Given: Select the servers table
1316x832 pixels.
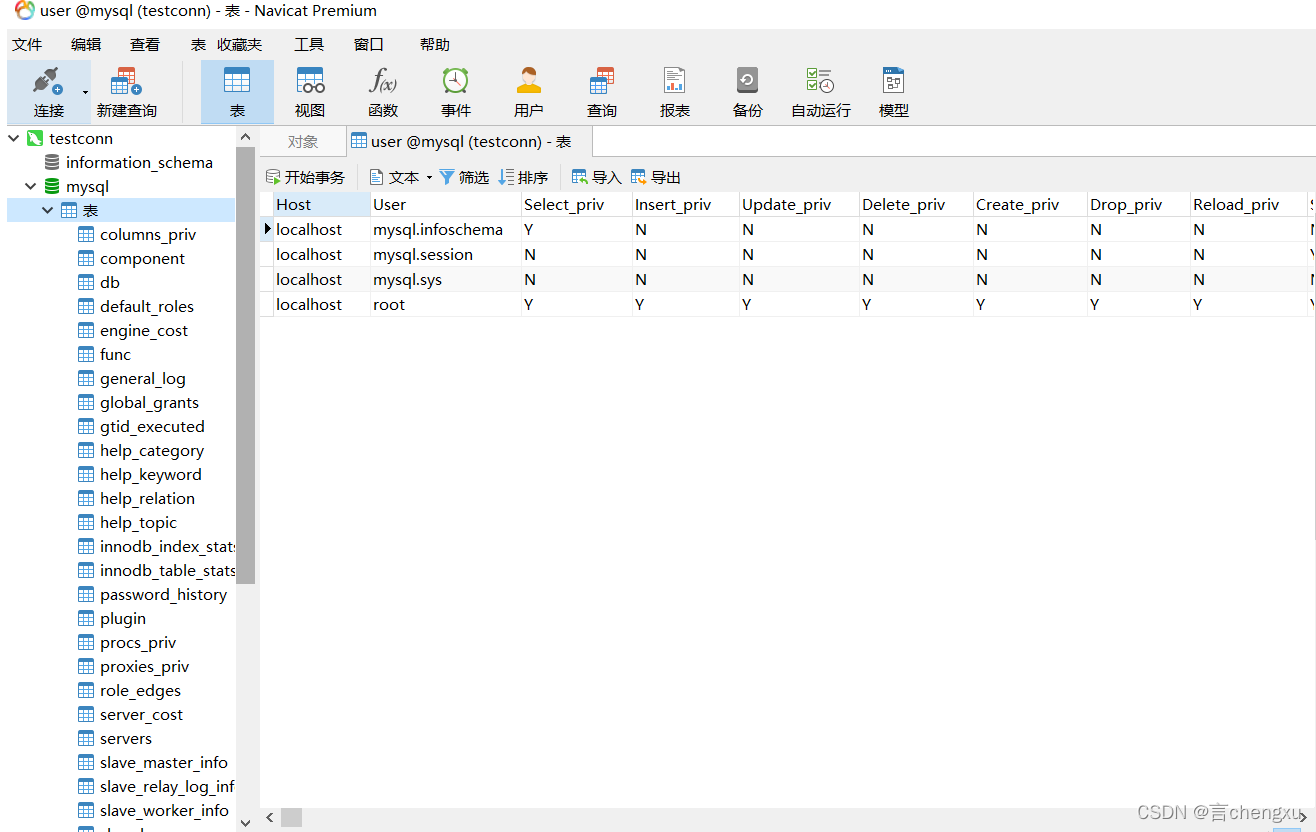Looking at the screenshot, I should (126, 738).
